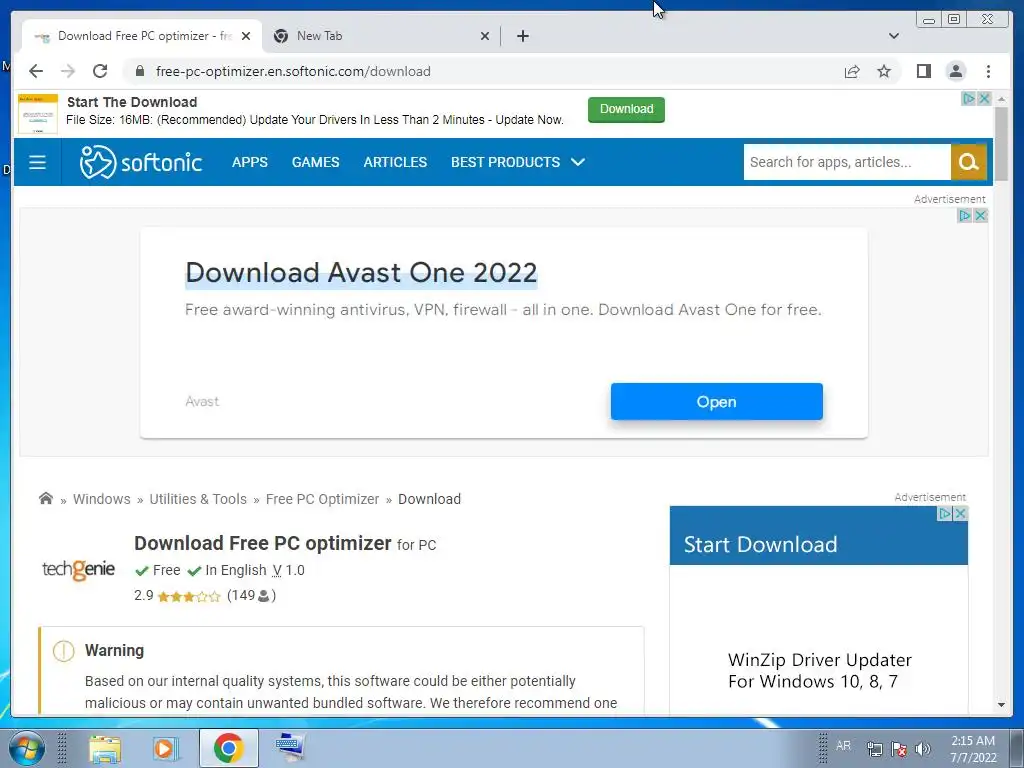Click the browser forward arrow
This screenshot has width=1024, height=768.
68,71
